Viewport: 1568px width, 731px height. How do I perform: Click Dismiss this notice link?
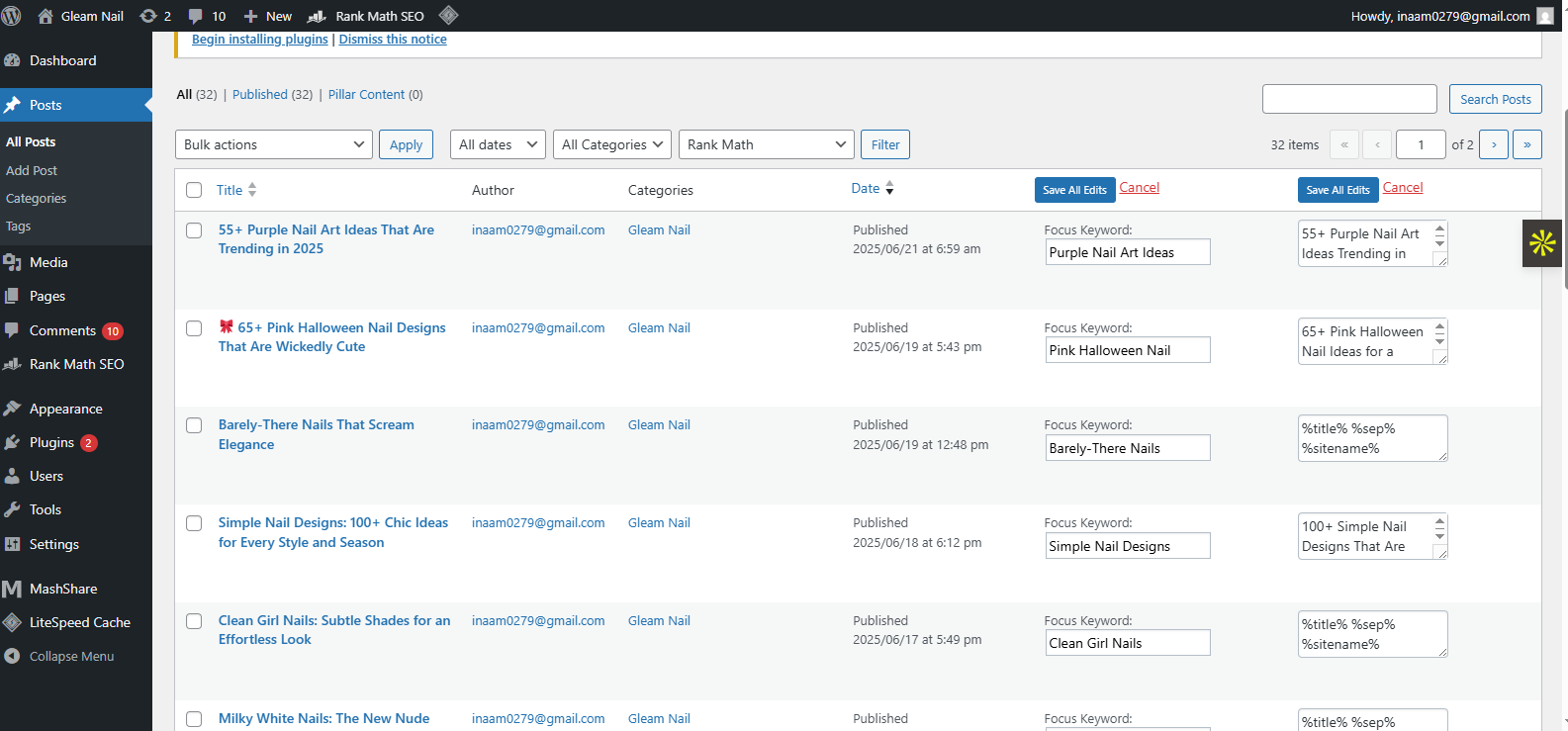393,39
